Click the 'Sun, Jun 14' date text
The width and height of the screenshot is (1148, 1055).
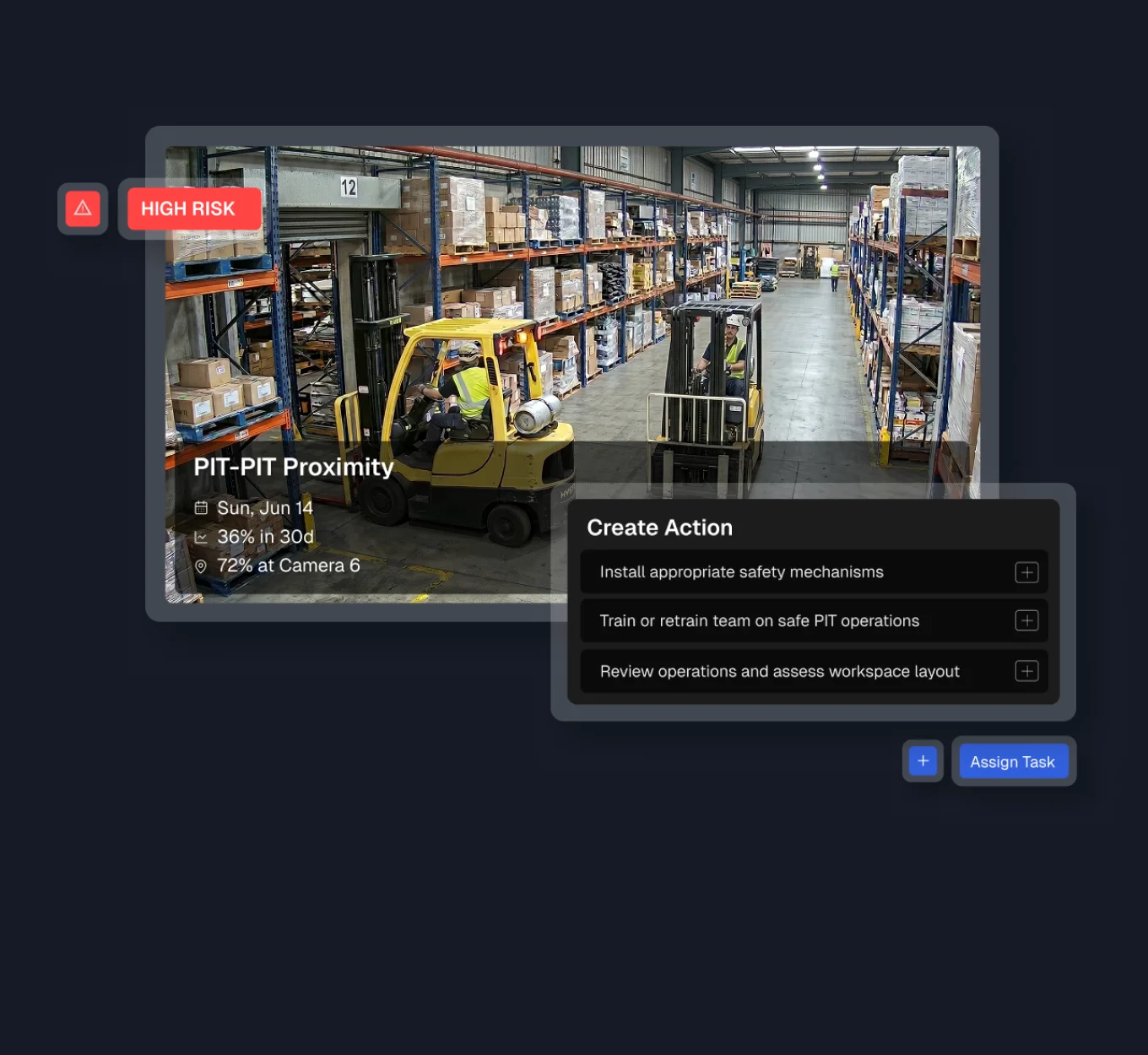click(265, 507)
